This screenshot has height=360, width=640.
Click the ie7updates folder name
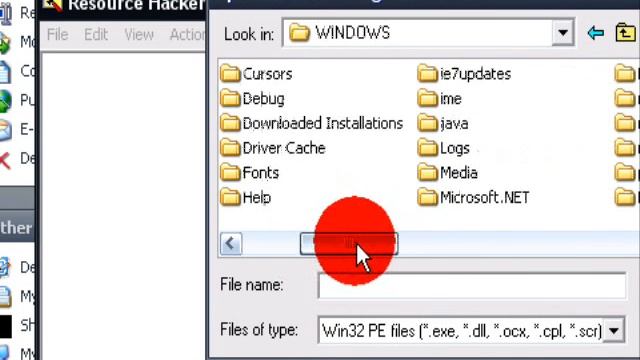point(476,74)
